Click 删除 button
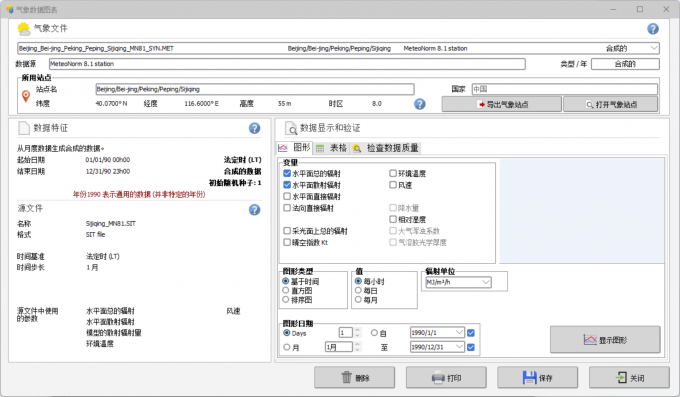 tap(354, 377)
